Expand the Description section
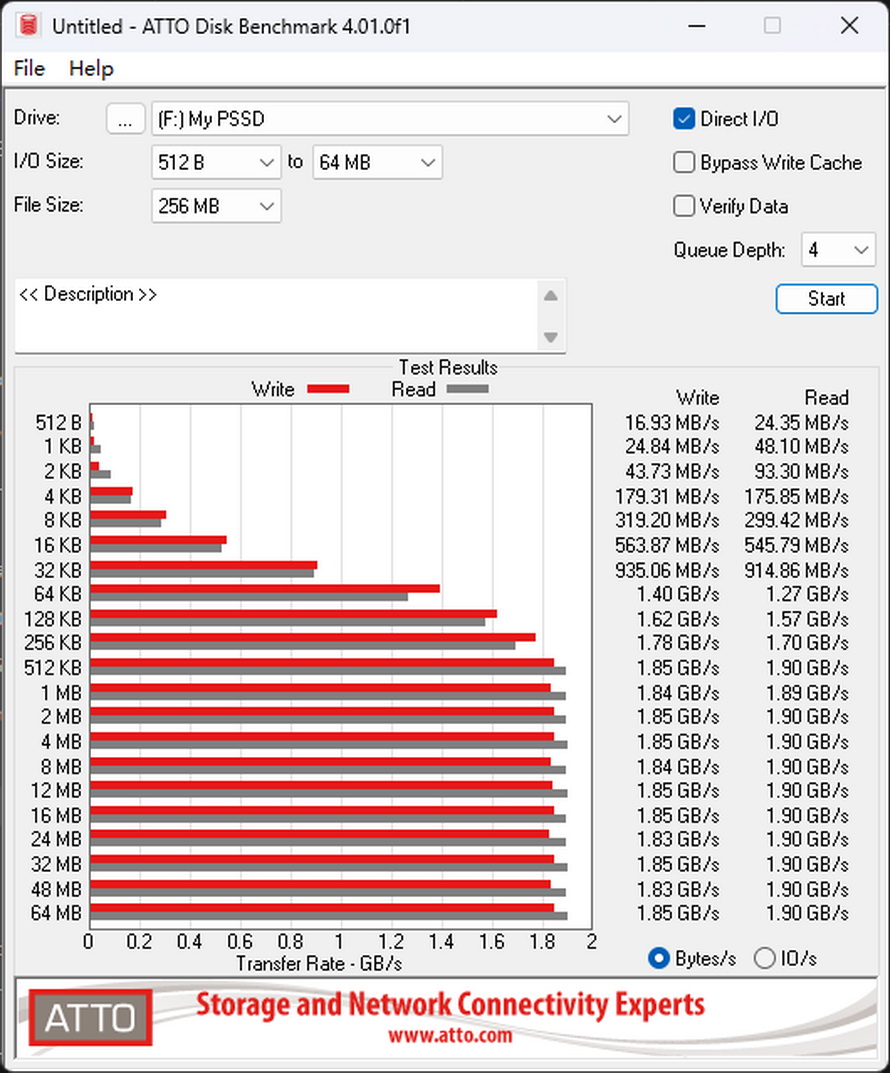The height and width of the screenshot is (1073, 890). pyautogui.click(x=87, y=294)
